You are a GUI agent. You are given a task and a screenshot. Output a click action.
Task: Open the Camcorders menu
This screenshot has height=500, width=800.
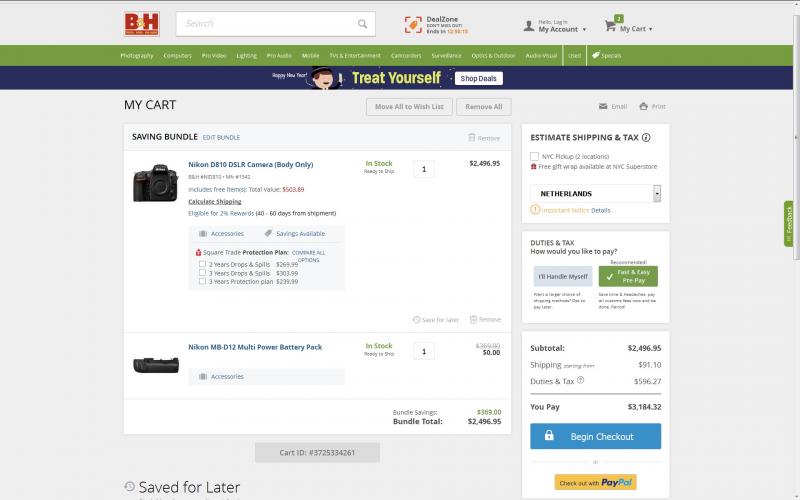406,55
